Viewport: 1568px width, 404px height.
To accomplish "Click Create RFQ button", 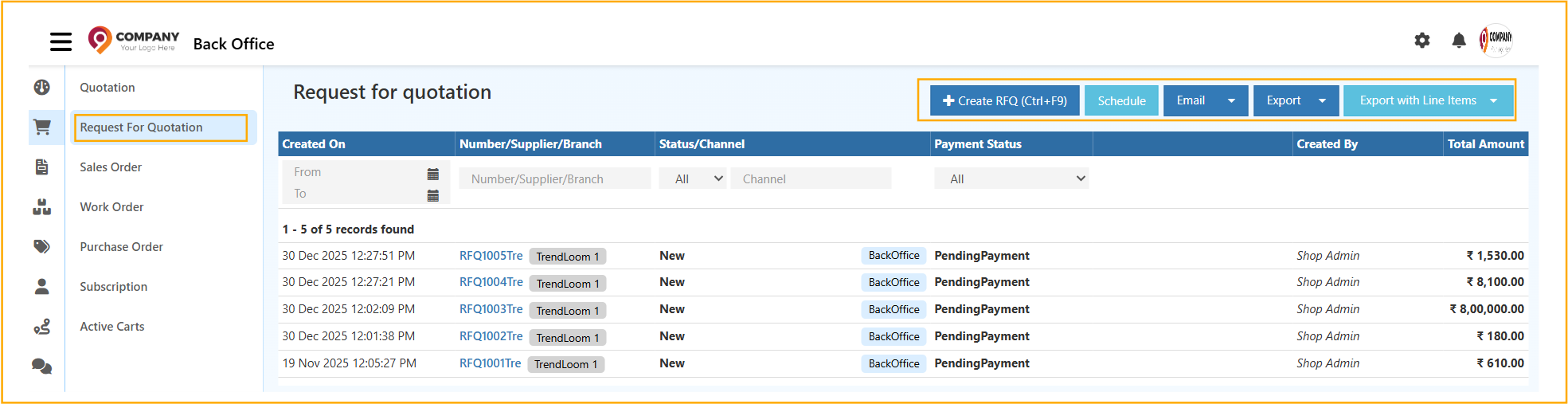I will (x=1004, y=101).
